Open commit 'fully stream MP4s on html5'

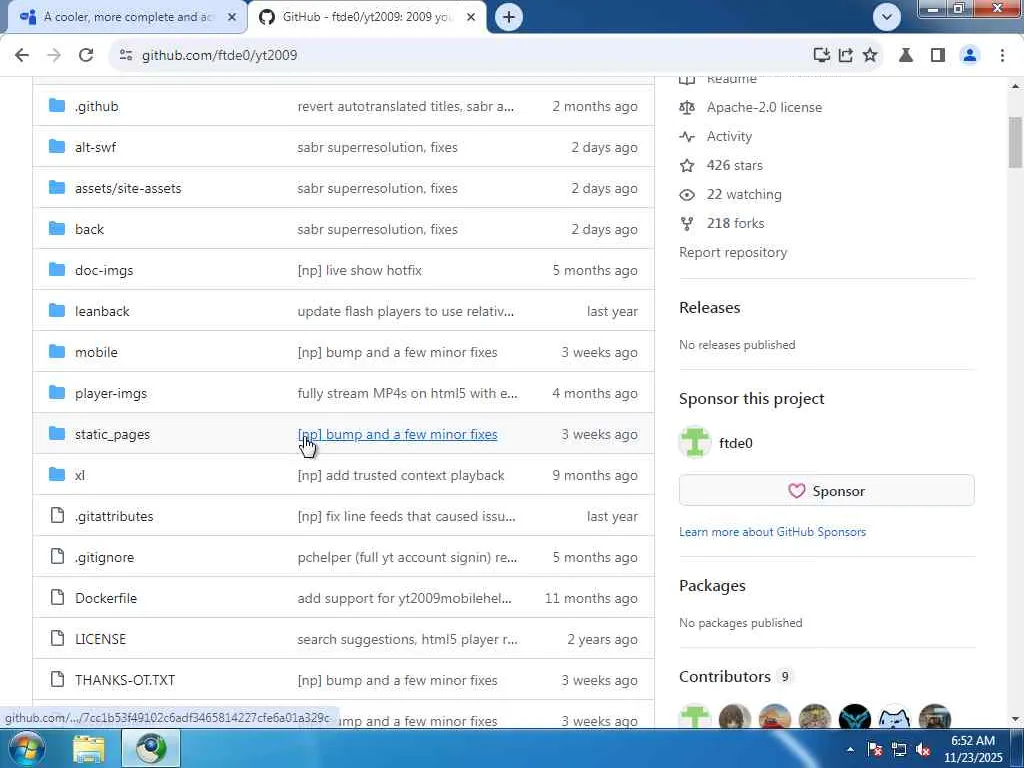click(x=407, y=394)
